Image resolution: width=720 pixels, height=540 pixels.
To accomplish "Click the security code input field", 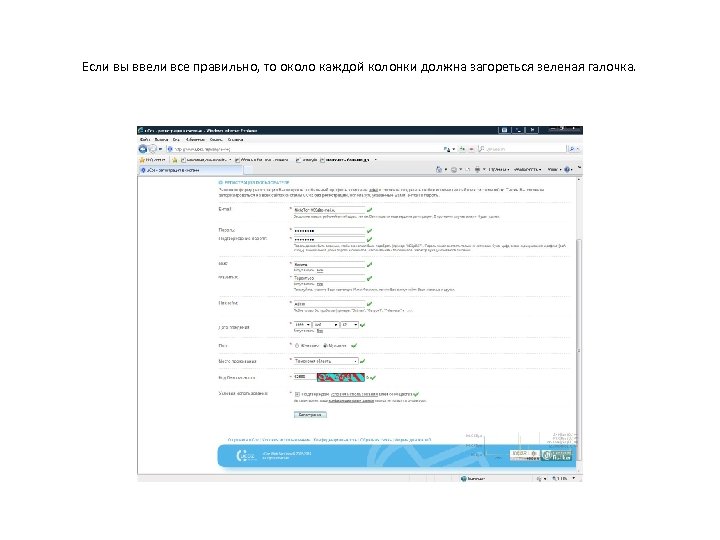I will (304, 377).
